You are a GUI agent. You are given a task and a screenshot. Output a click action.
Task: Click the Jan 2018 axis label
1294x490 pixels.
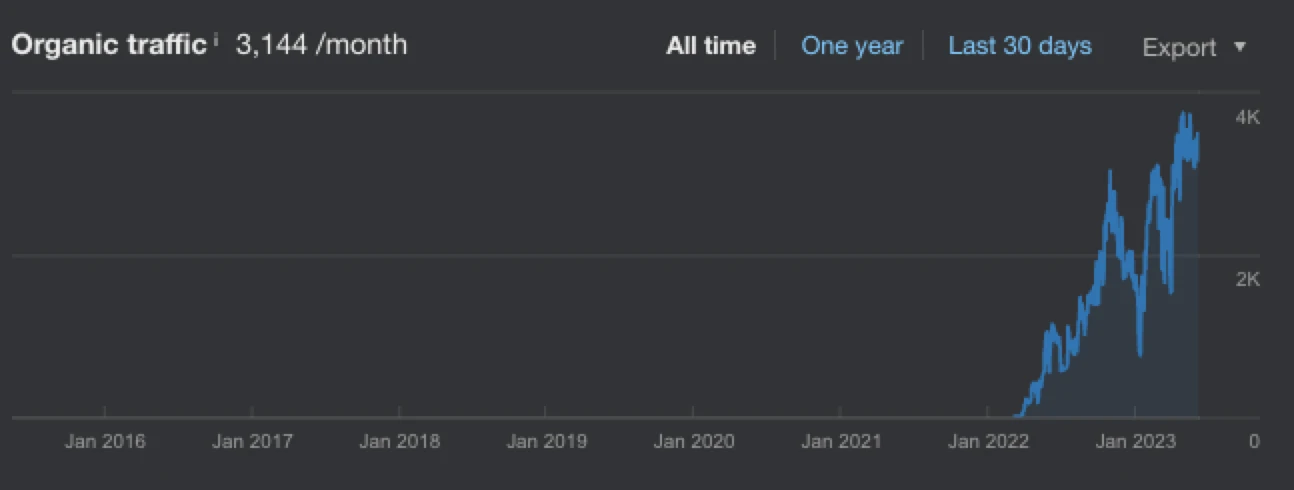tap(399, 441)
